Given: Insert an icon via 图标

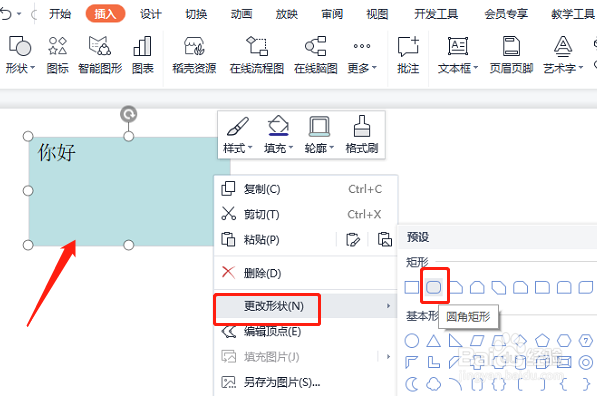Looking at the screenshot, I should [57, 55].
